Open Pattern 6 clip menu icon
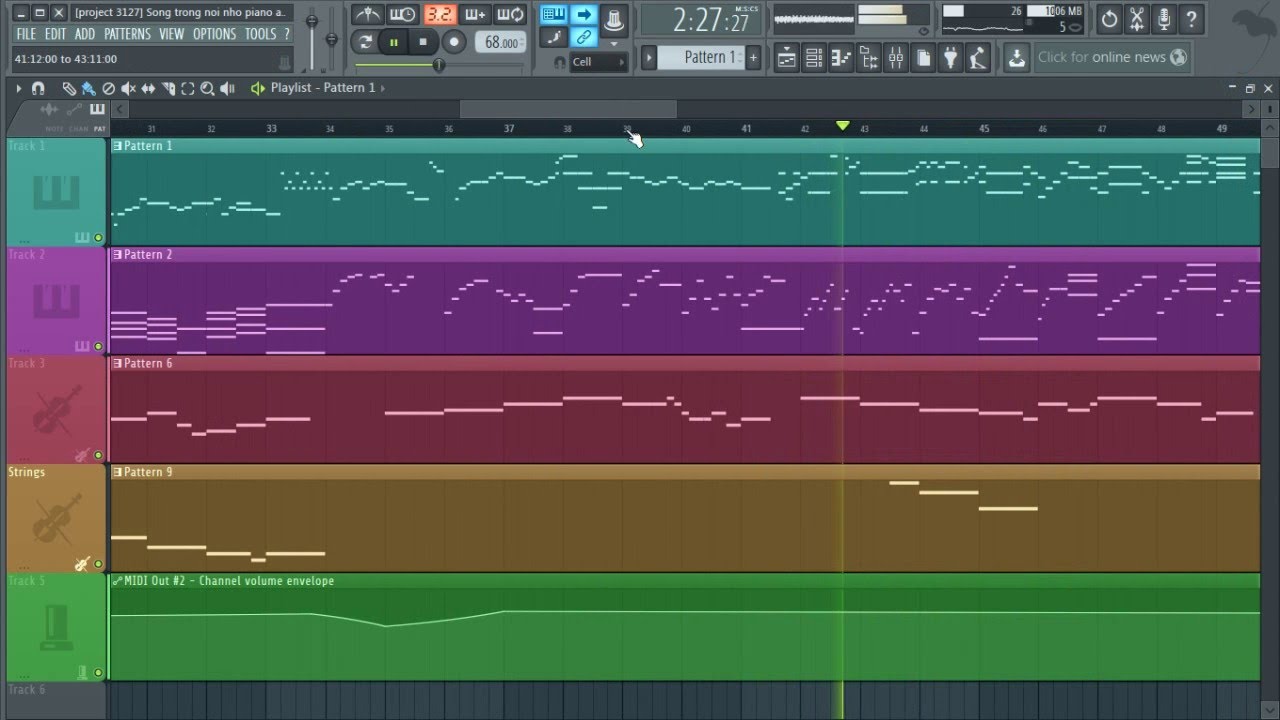Viewport: 1280px width, 720px height. (x=117, y=363)
